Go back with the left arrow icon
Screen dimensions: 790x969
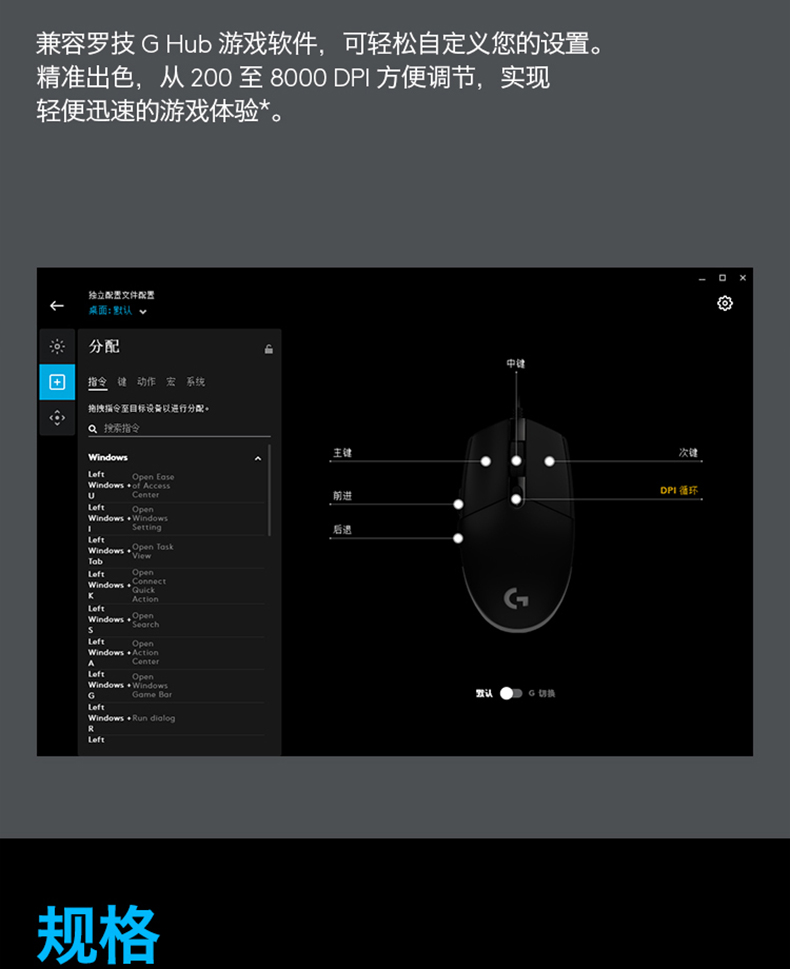pos(57,305)
